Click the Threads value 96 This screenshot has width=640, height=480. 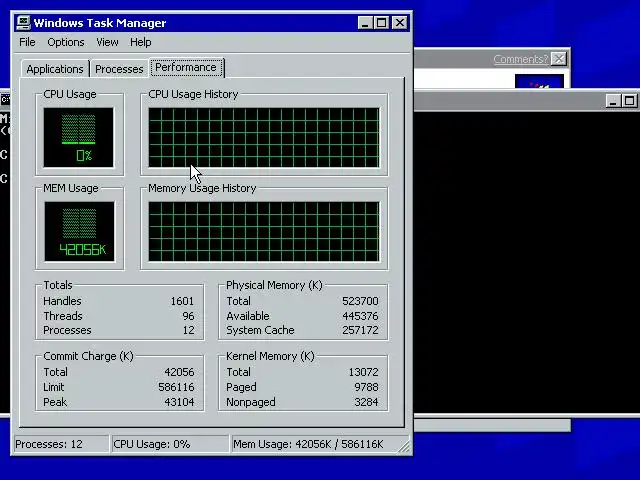pyautogui.click(x=188, y=316)
